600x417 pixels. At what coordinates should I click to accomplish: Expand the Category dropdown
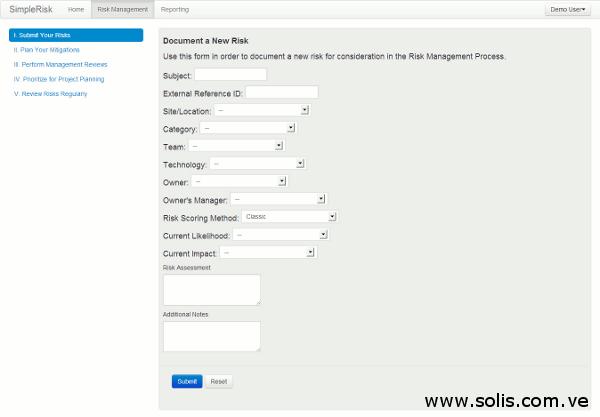point(247,128)
